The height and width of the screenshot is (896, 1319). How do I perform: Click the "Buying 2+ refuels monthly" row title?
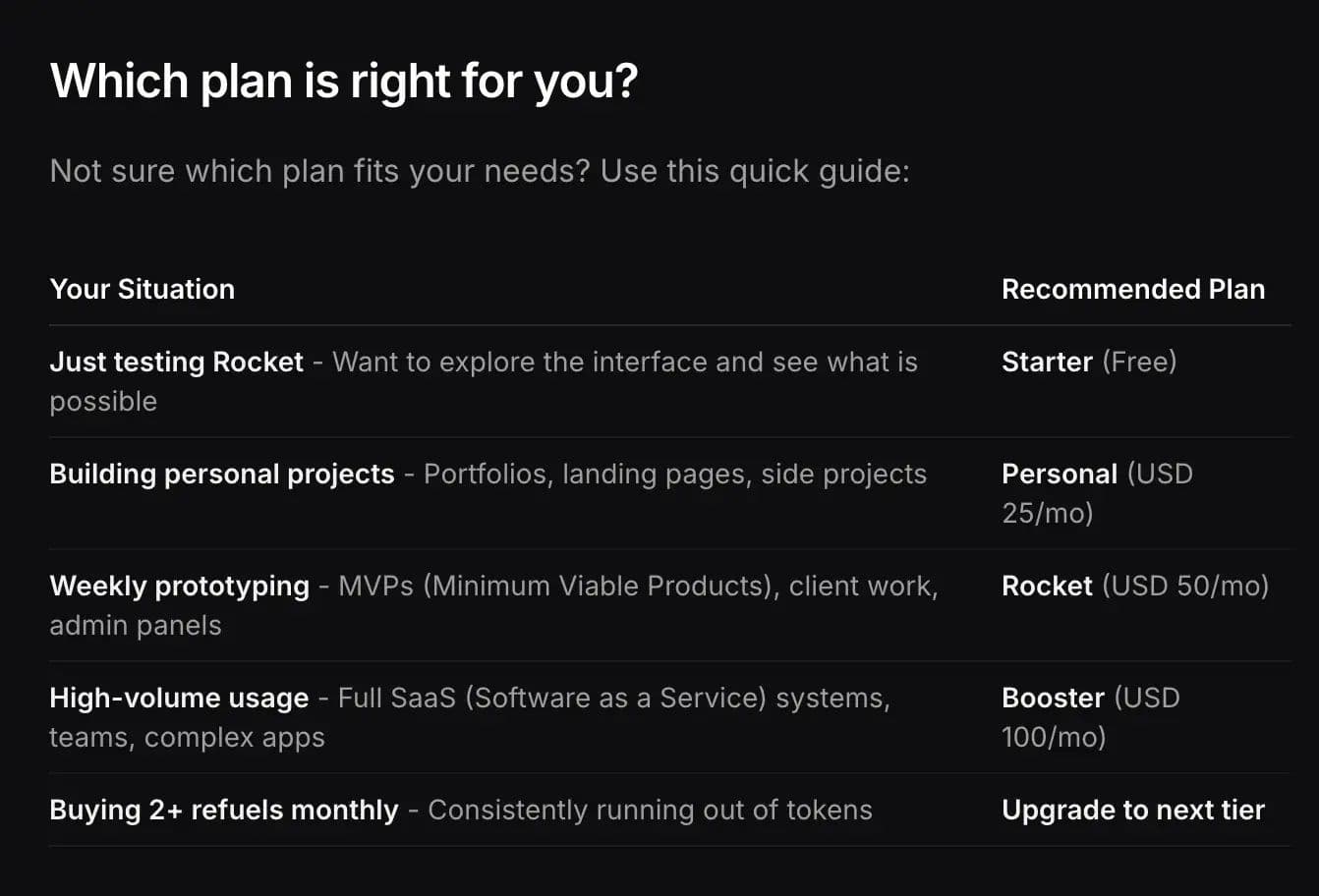point(223,810)
